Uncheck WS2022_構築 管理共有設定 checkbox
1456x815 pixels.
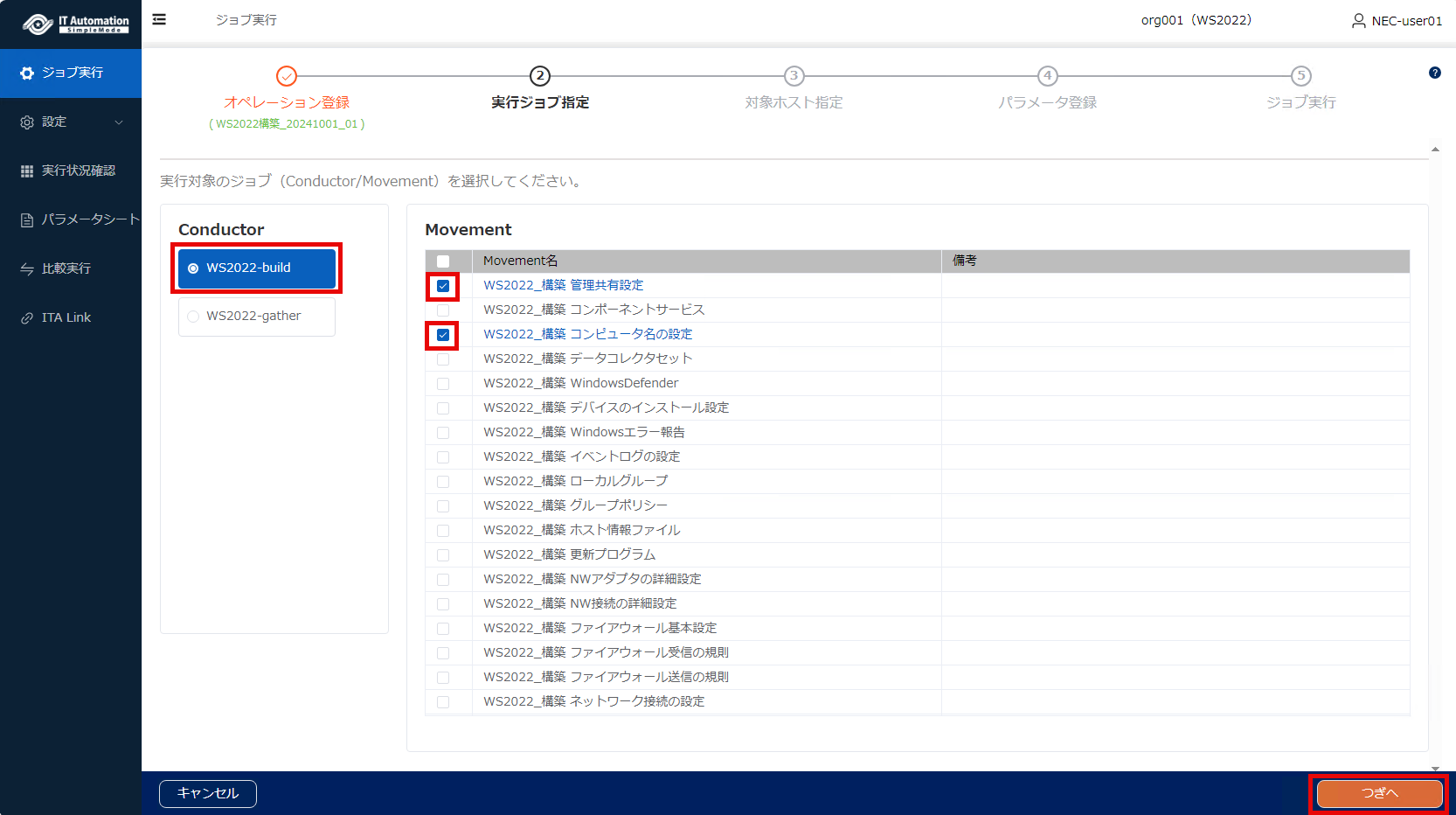coord(443,286)
